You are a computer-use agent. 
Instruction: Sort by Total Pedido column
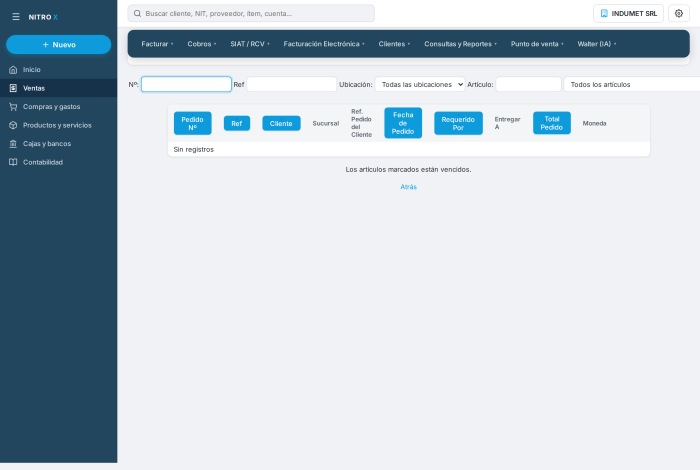coord(552,123)
